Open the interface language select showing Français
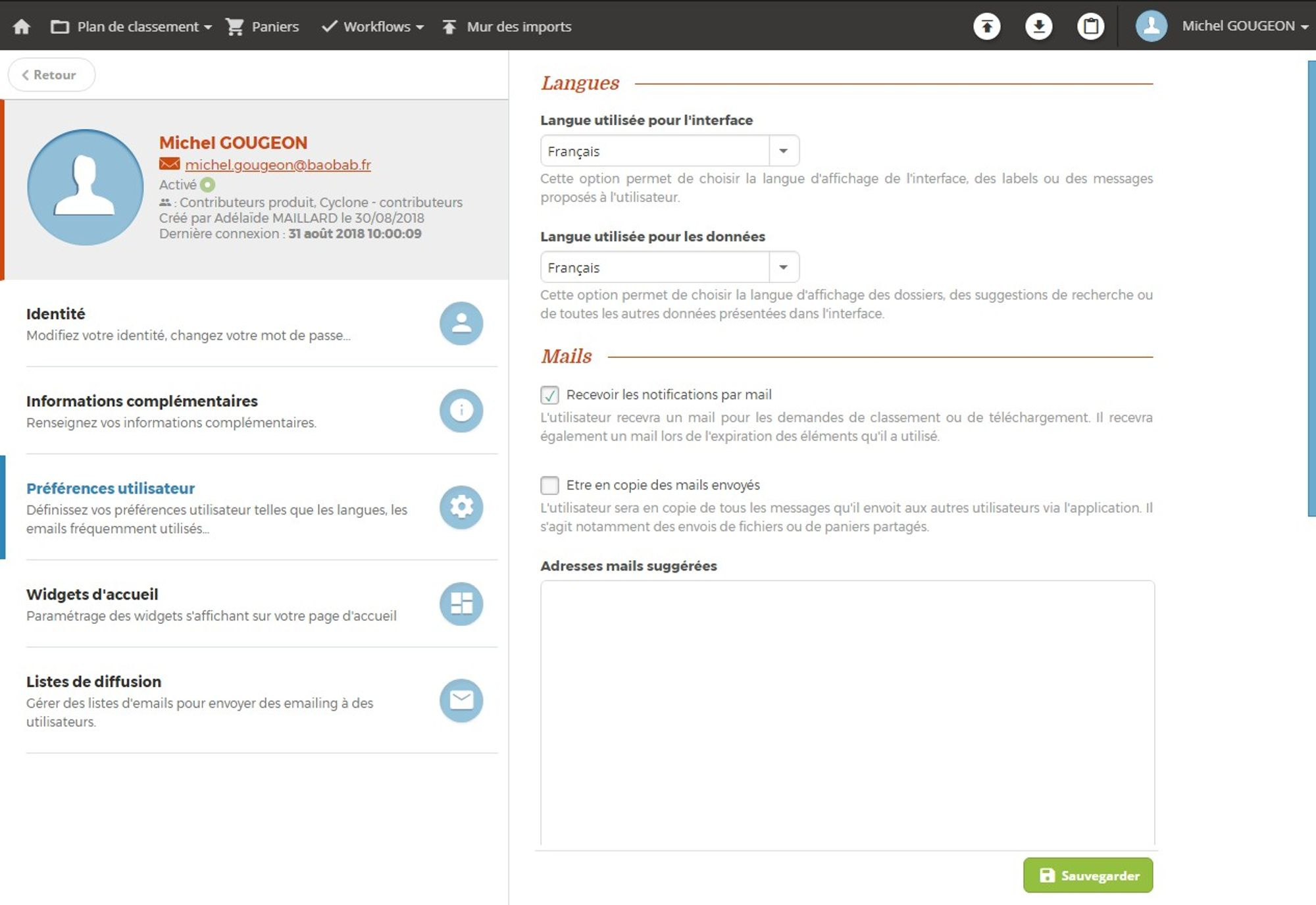The image size is (1316, 905). (x=670, y=151)
